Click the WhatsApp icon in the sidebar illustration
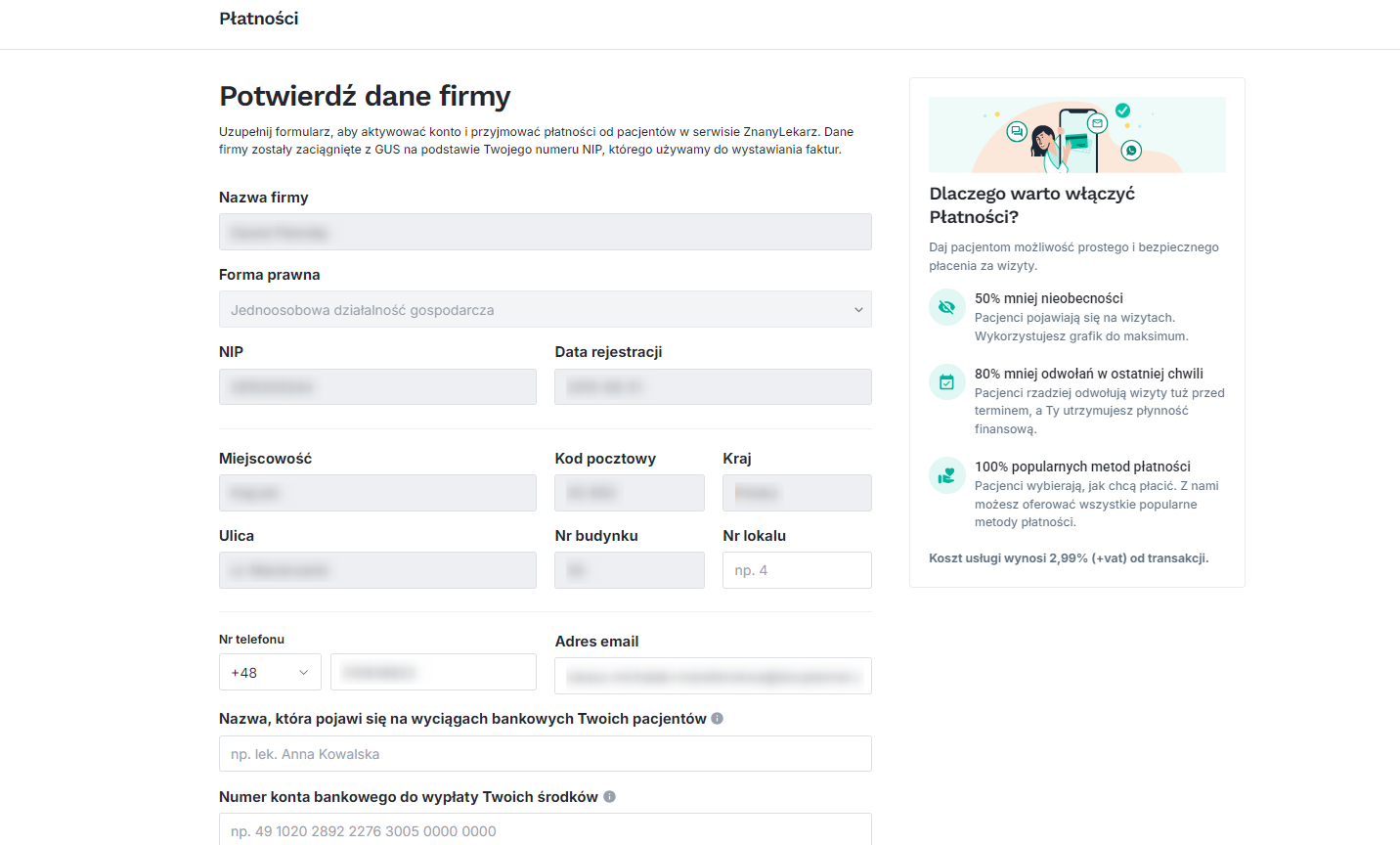The height and width of the screenshot is (845, 1400). click(1132, 152)
